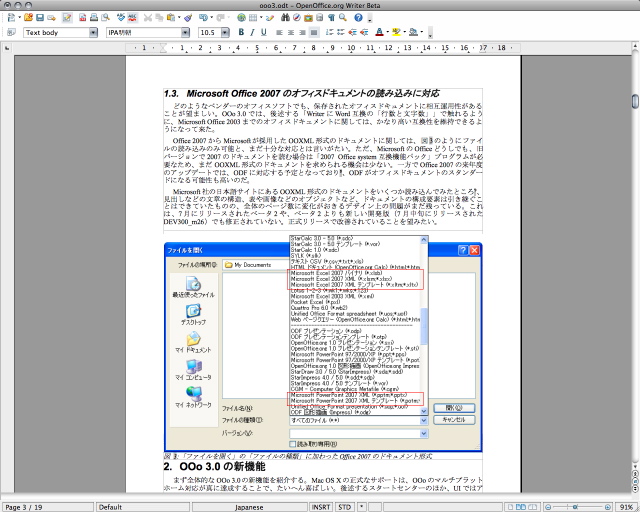Copy selection with the Copy icon
The height and width of the screenshot is (512, 640).
(159, 18)
